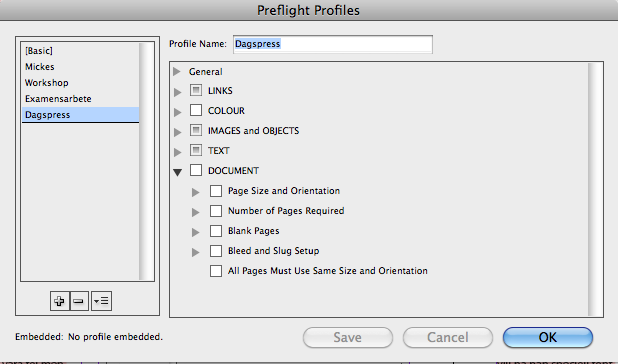Image resolution: width=618 pixels, height=364 pixels.
Task: Click the rules panel scrollbar
Action: 595,189
